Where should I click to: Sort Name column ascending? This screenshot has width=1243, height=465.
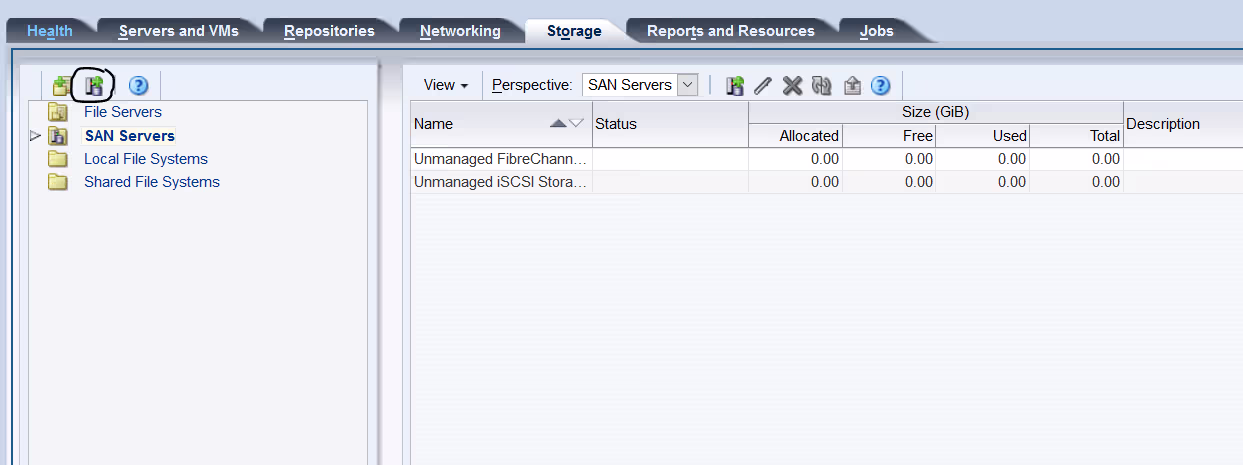point(558,124)
